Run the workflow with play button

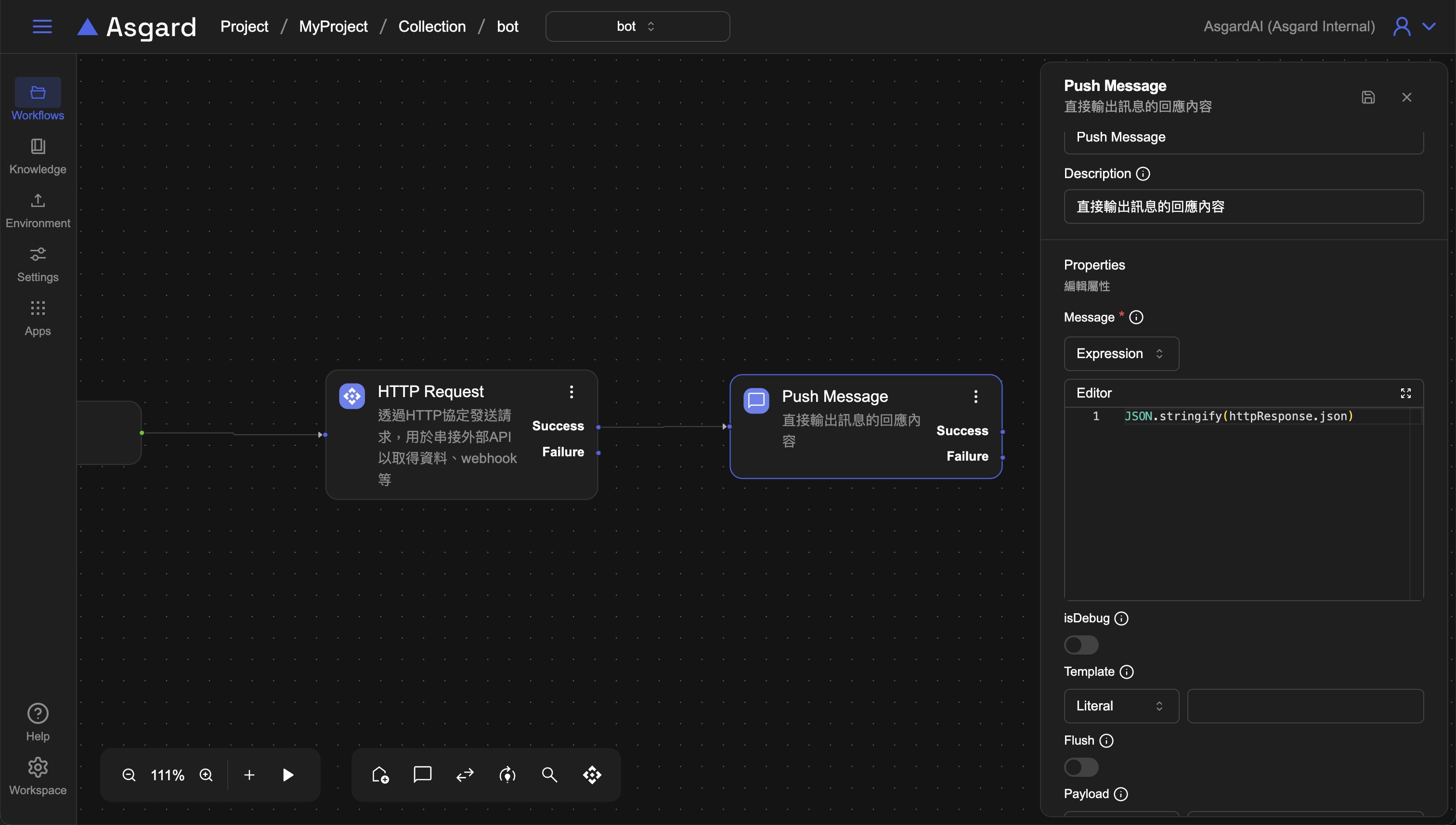pyautogui.click(x=288, y=774)
